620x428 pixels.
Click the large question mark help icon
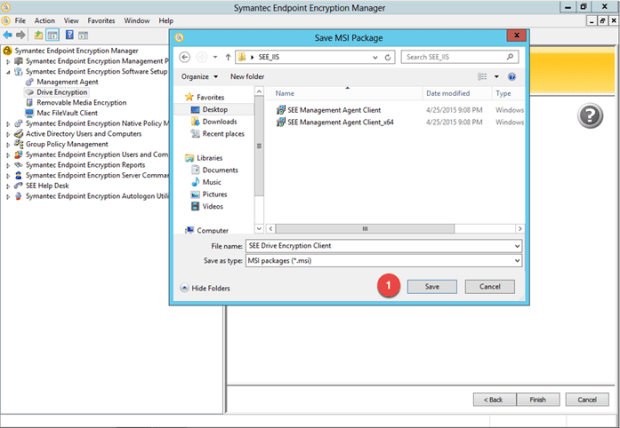click(x=590, y=117)
